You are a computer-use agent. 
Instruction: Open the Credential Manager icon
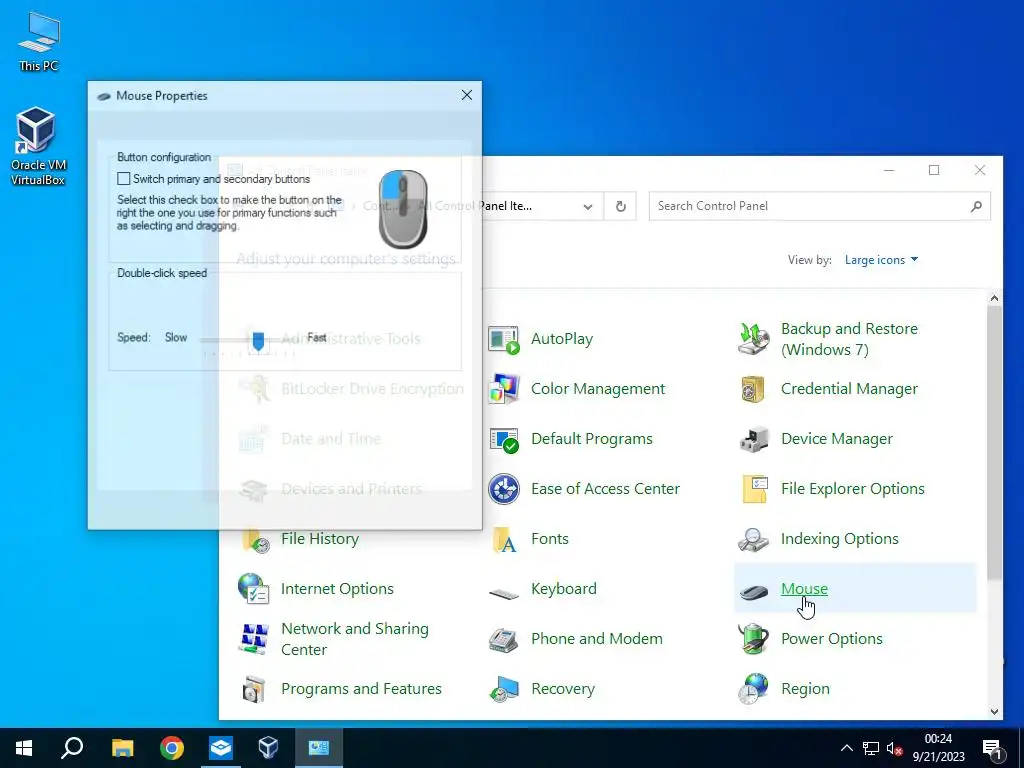[754, 389]
